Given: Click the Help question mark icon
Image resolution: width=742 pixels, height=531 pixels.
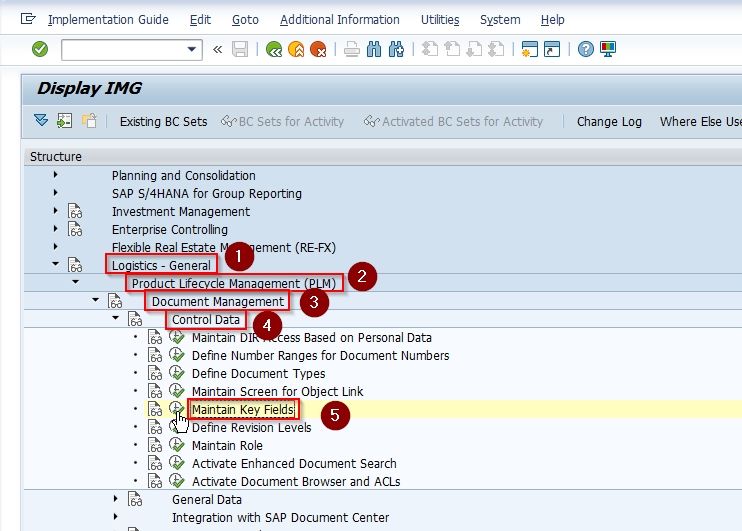Looking at the screenshot, I should pos(585,49).
